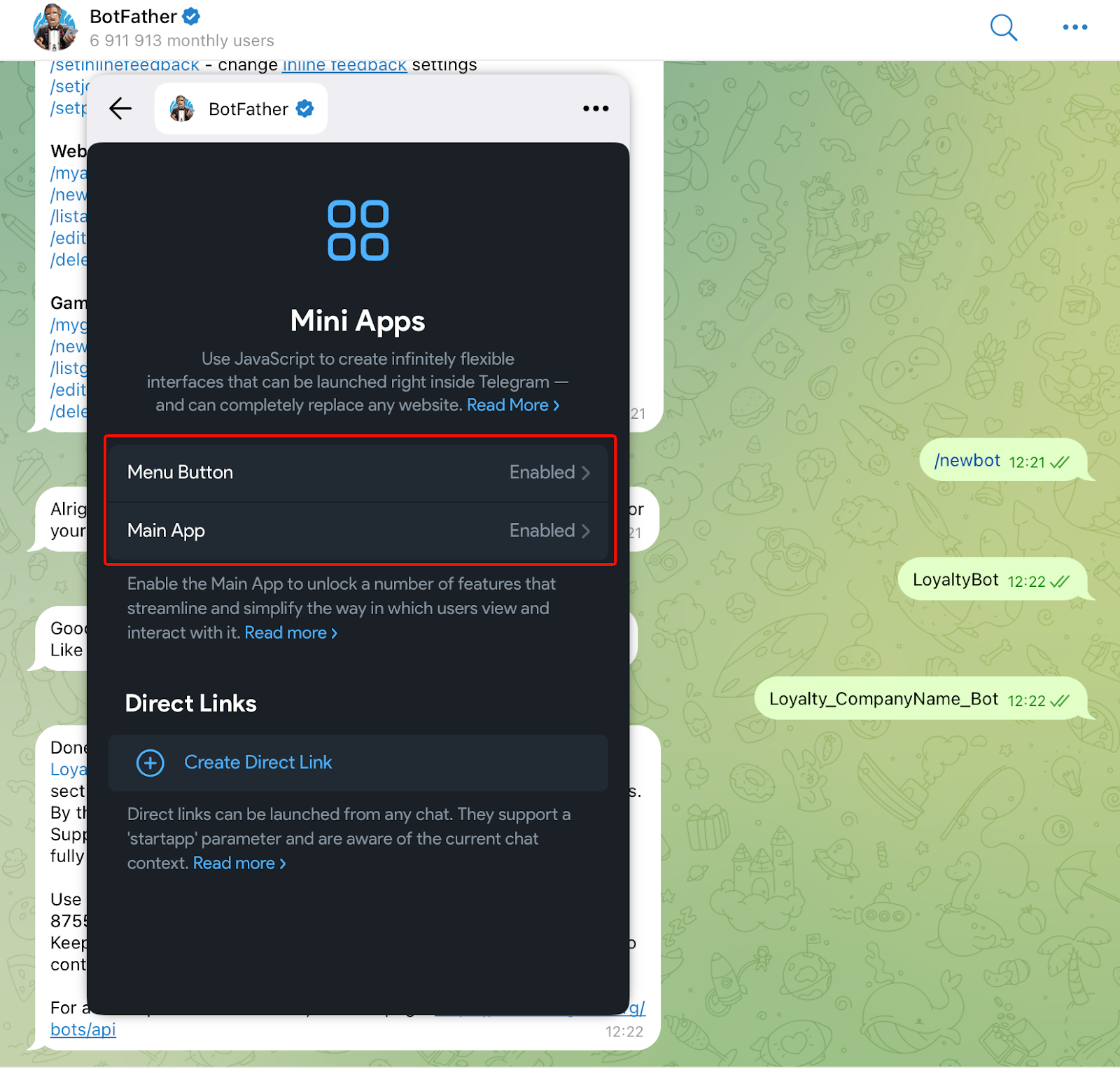Click the BotFather avatar in chat header

click(55, 28)
